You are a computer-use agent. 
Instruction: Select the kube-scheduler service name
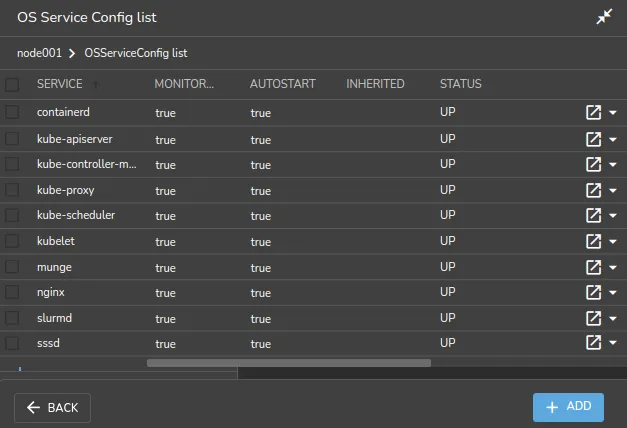pos(76,215)
